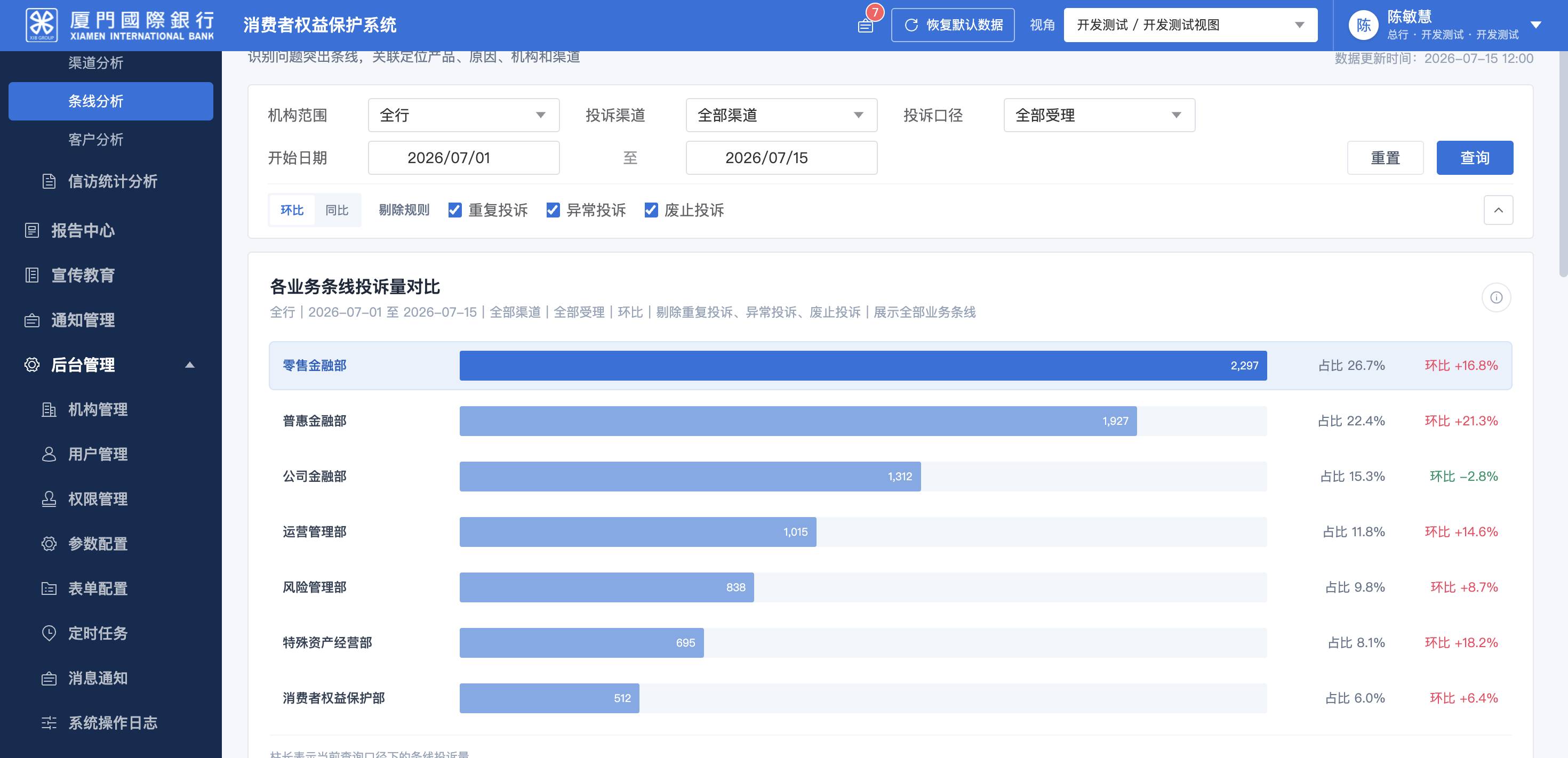The width and height of the screenshot is (1568, 758).
Task: Click the 用户管理 person icon
Action: (49, 454)
